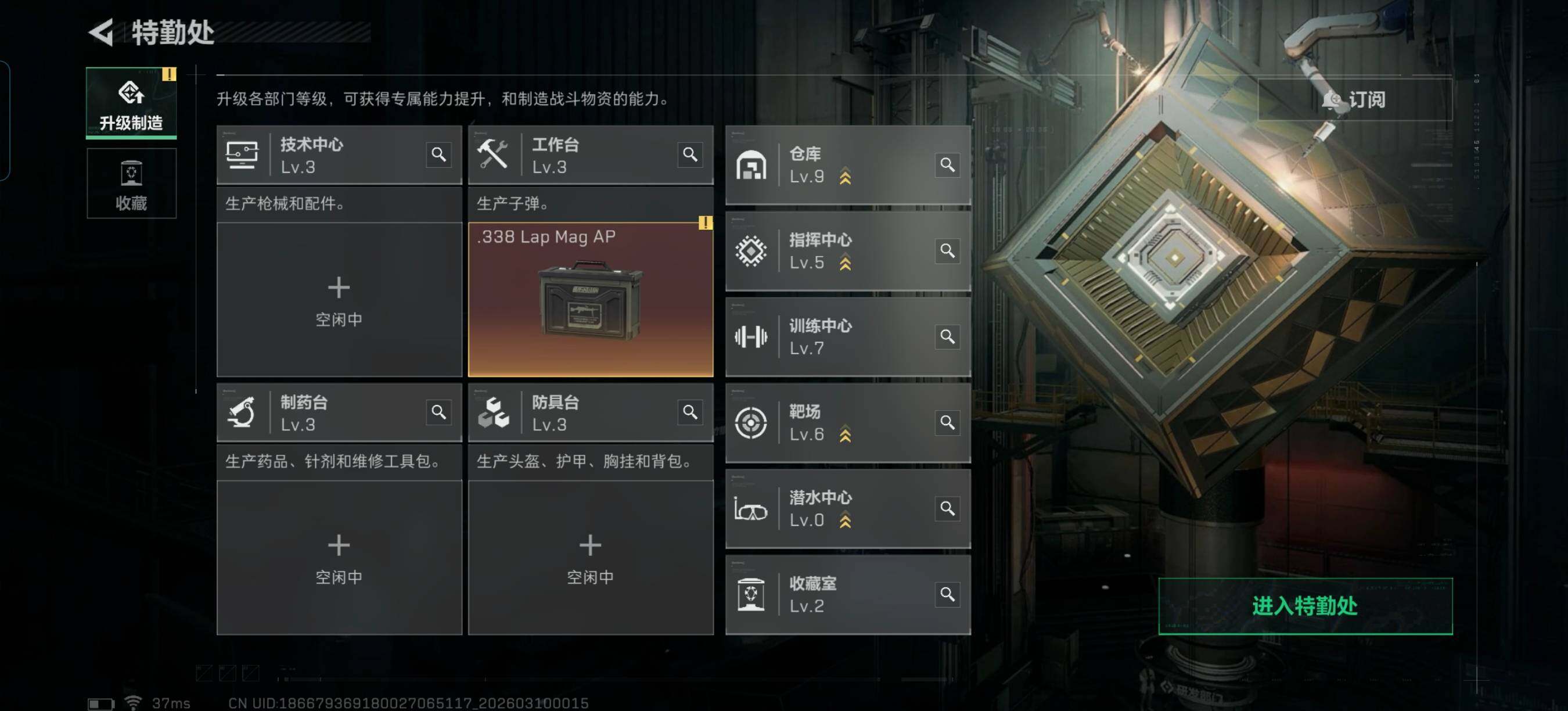Click the 靶场 target icon
The image size is (1568, 711).
pos(751,422)
